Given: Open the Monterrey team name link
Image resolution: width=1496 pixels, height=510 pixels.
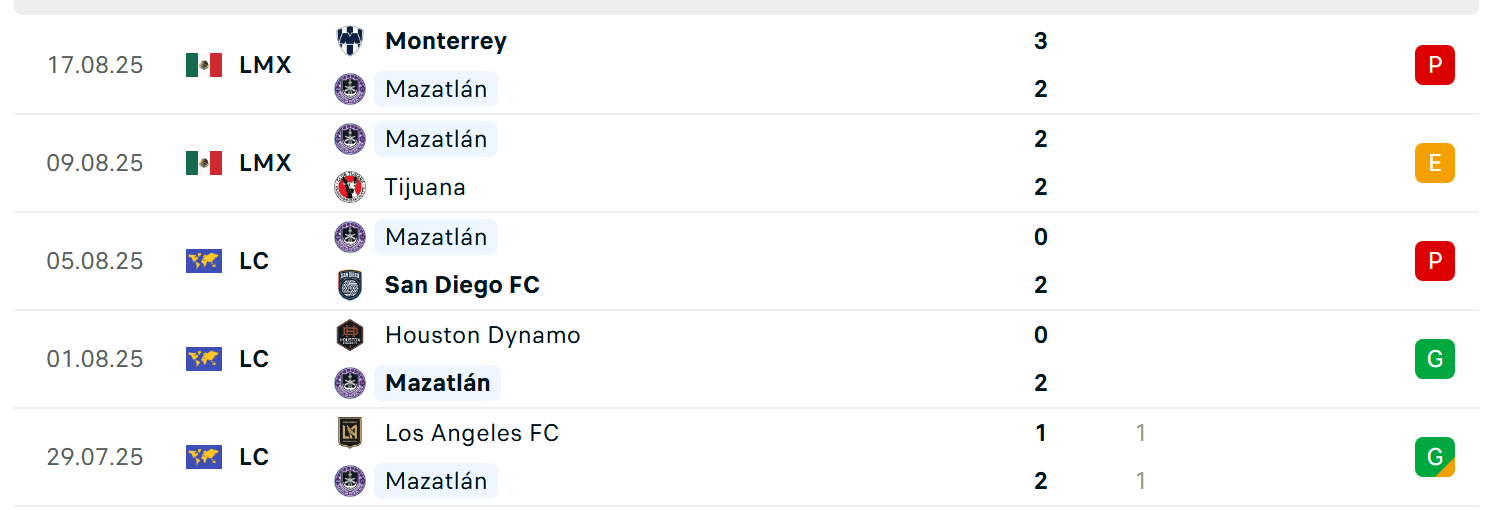Looking at the screenshot, I should (446, 41).
